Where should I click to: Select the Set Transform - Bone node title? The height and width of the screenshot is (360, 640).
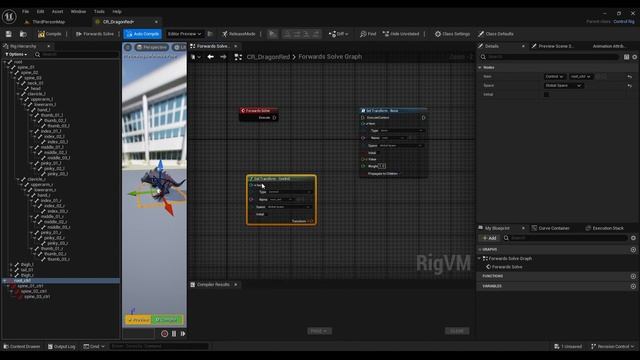pyautogui.click(x=382, y=111)
